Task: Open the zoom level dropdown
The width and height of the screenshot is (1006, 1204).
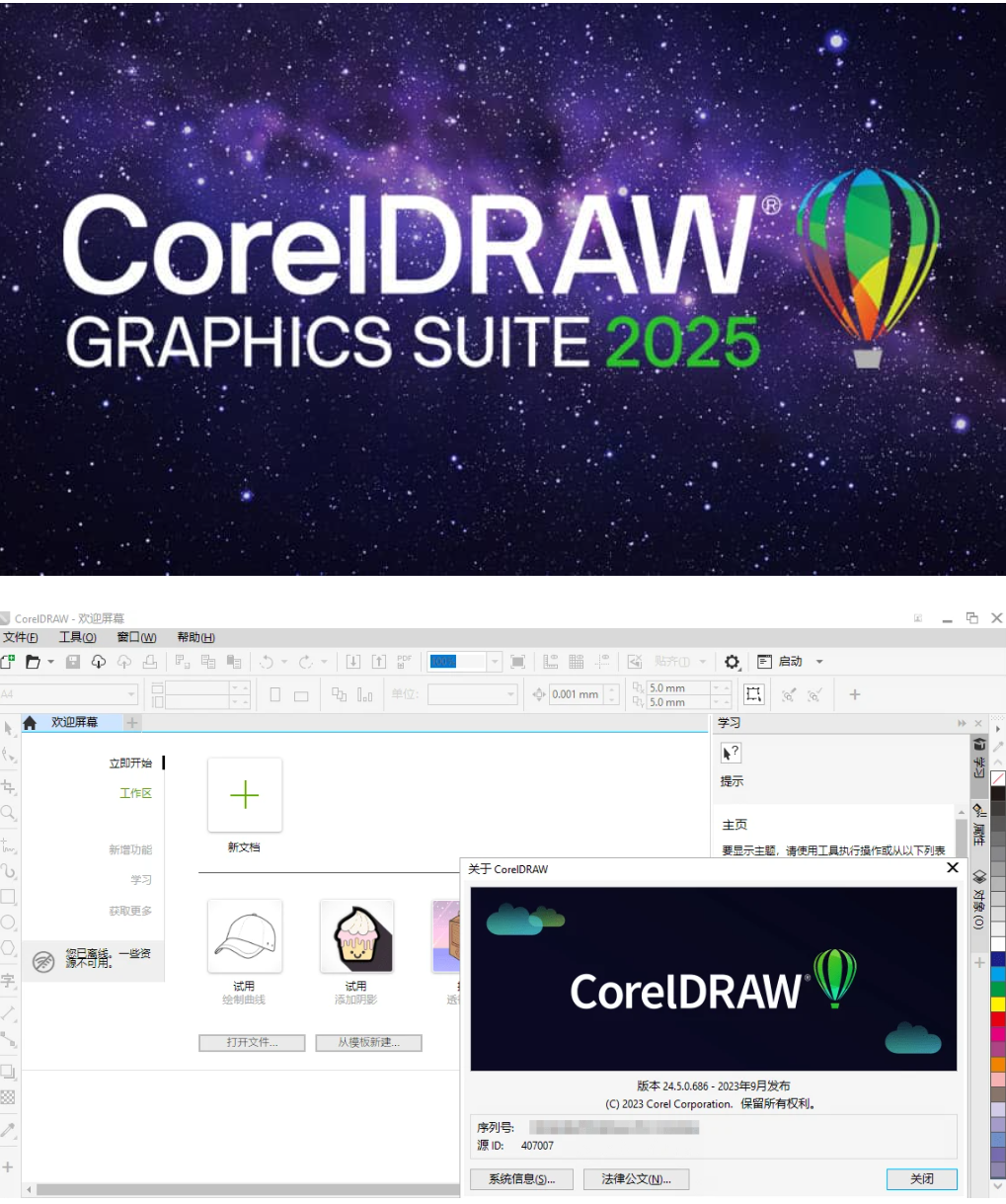Action: pos(495,662)
